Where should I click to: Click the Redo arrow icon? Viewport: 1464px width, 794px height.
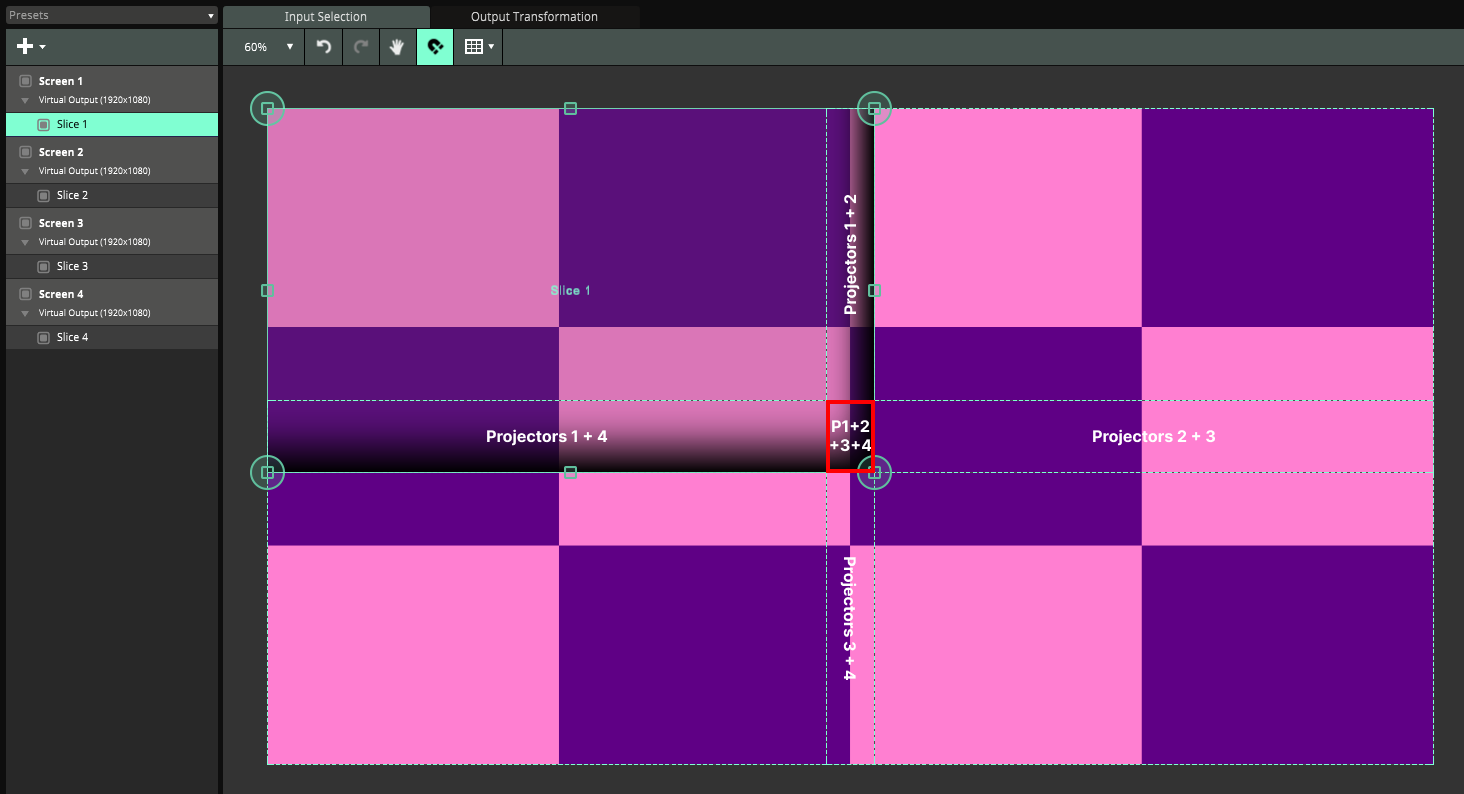(361, 47)
